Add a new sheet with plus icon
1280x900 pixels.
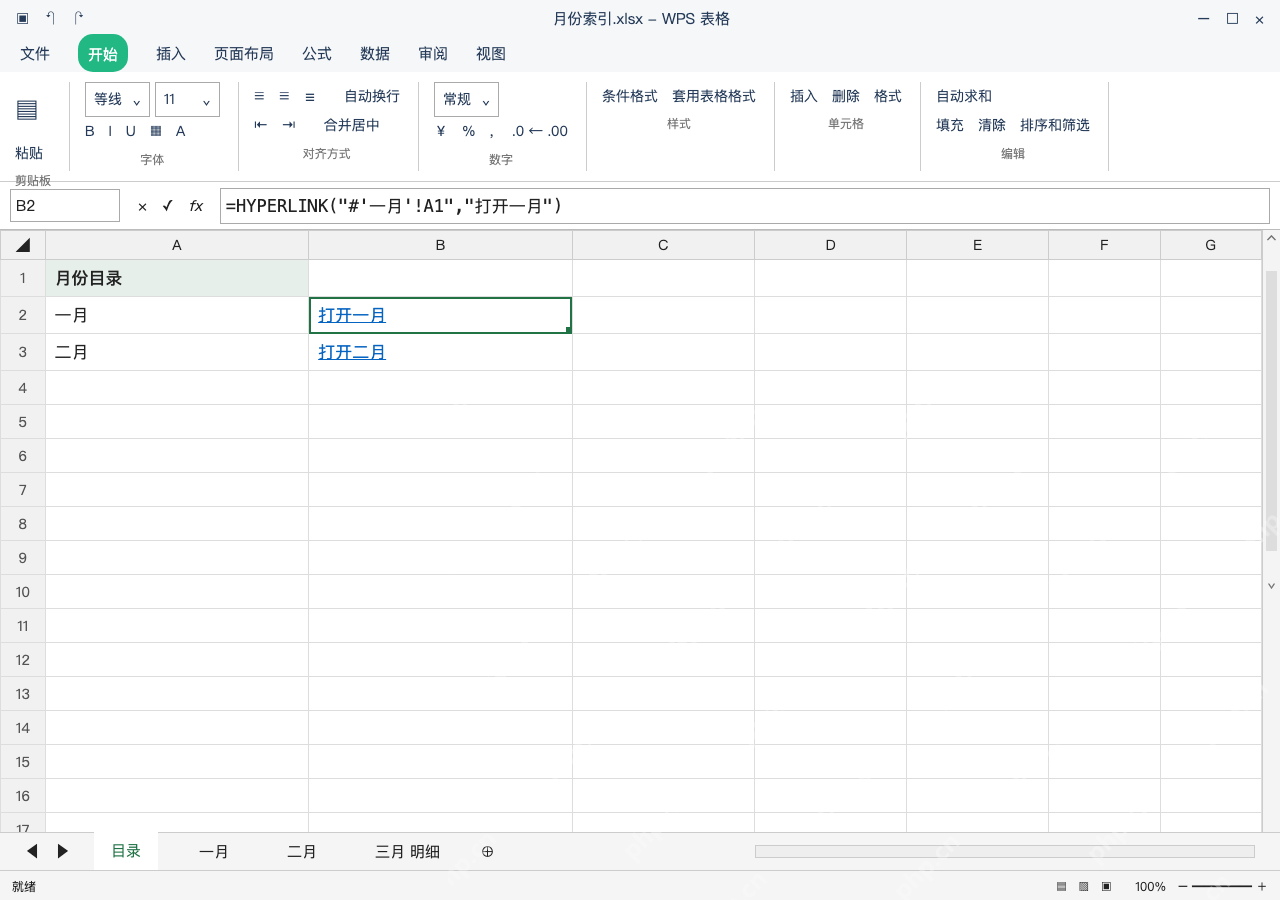488,851
